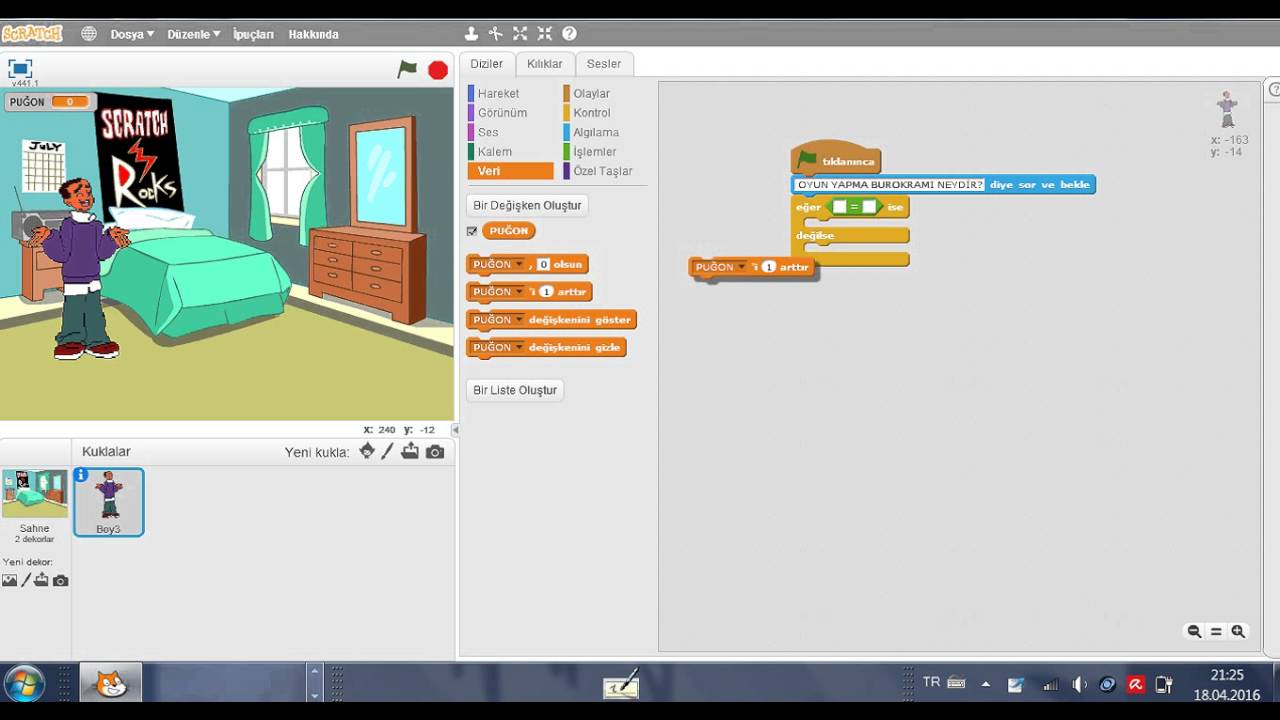
Task: Switch stage to full screen mode
Action: click(x=20, y=68)
